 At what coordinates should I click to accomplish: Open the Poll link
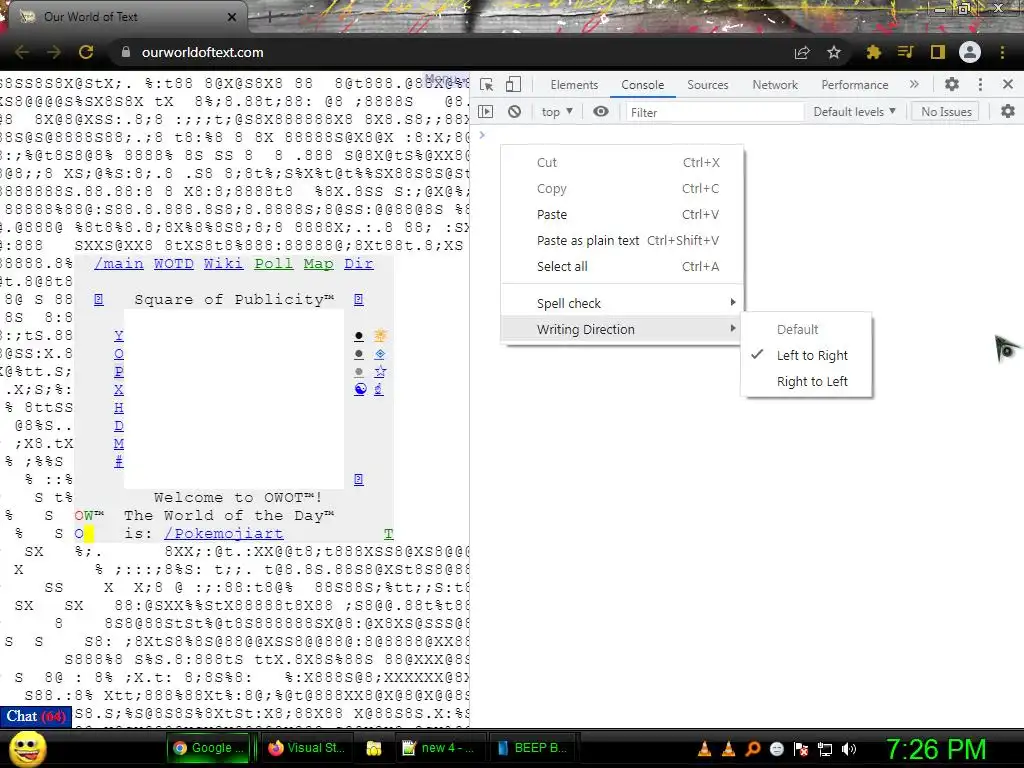tap(274, 263)
